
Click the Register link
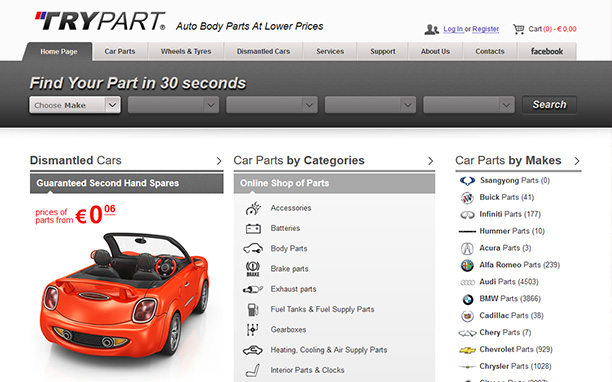click(486, 29)
